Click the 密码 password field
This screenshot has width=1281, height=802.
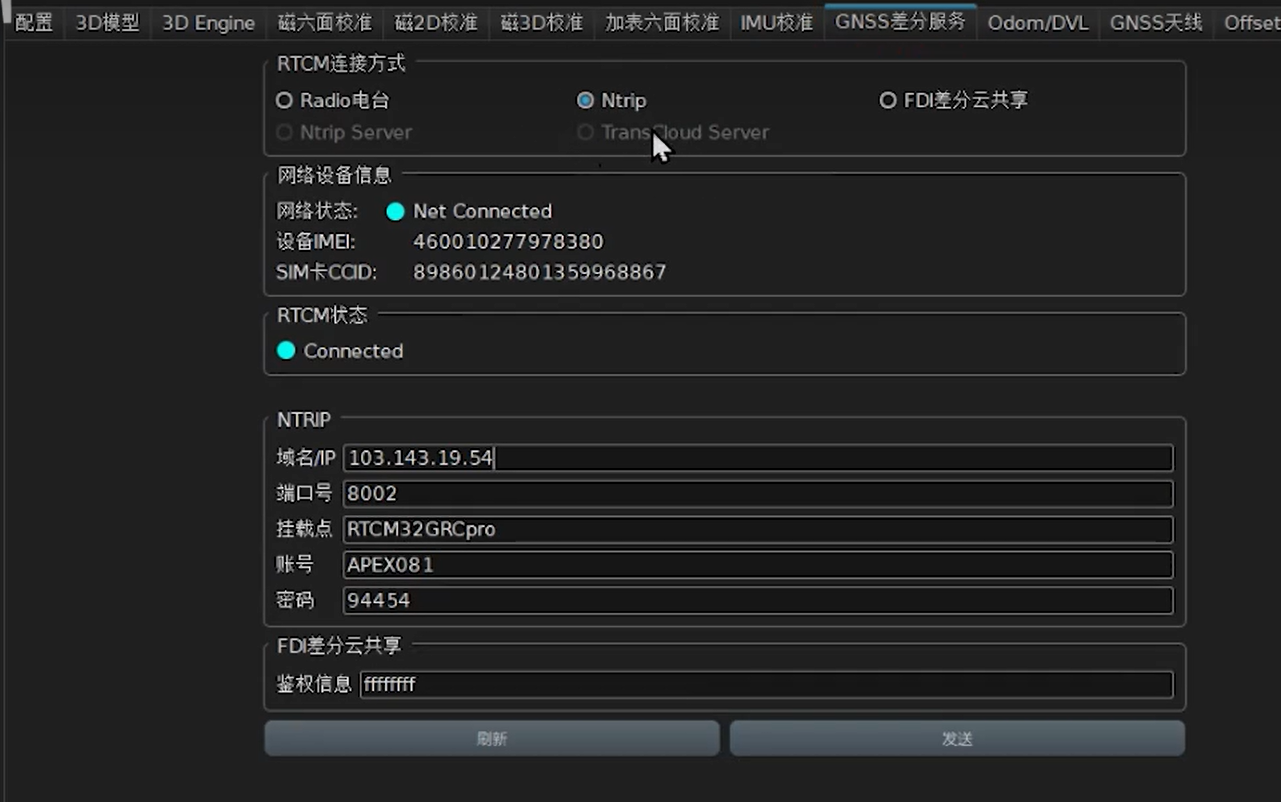coord(758,600)
